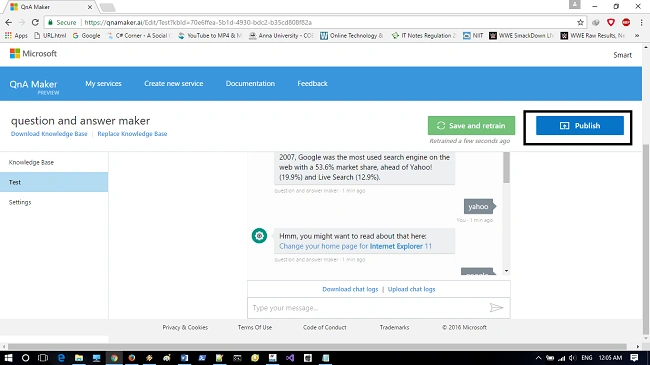Open the C# Corner bookmark
The image size is (650, 365).
click(x=139, y=36)
